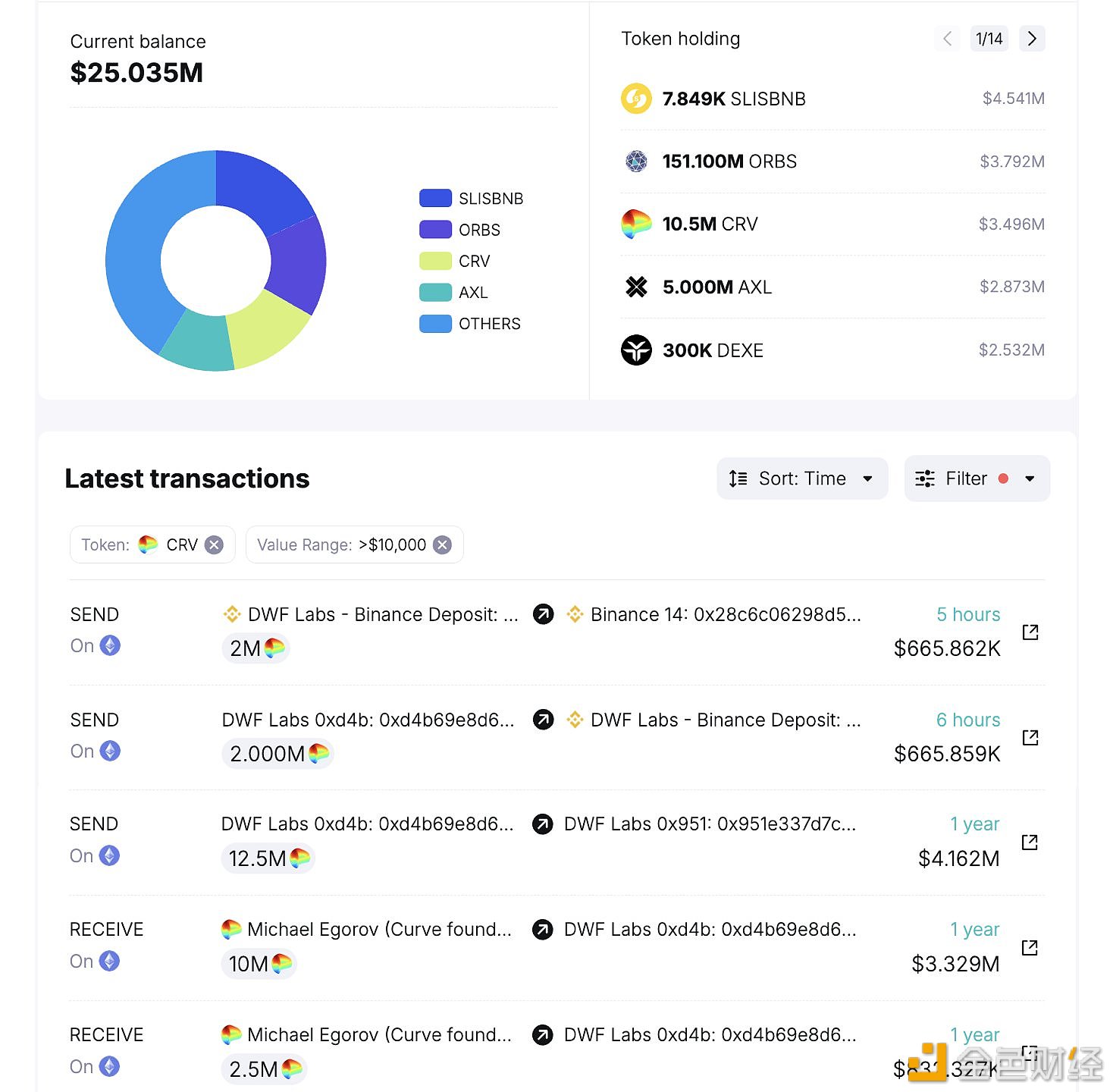Open DWF Labs 0x951 recipient address
This screenshot has width=1113, height=1092.
(710, 824)
